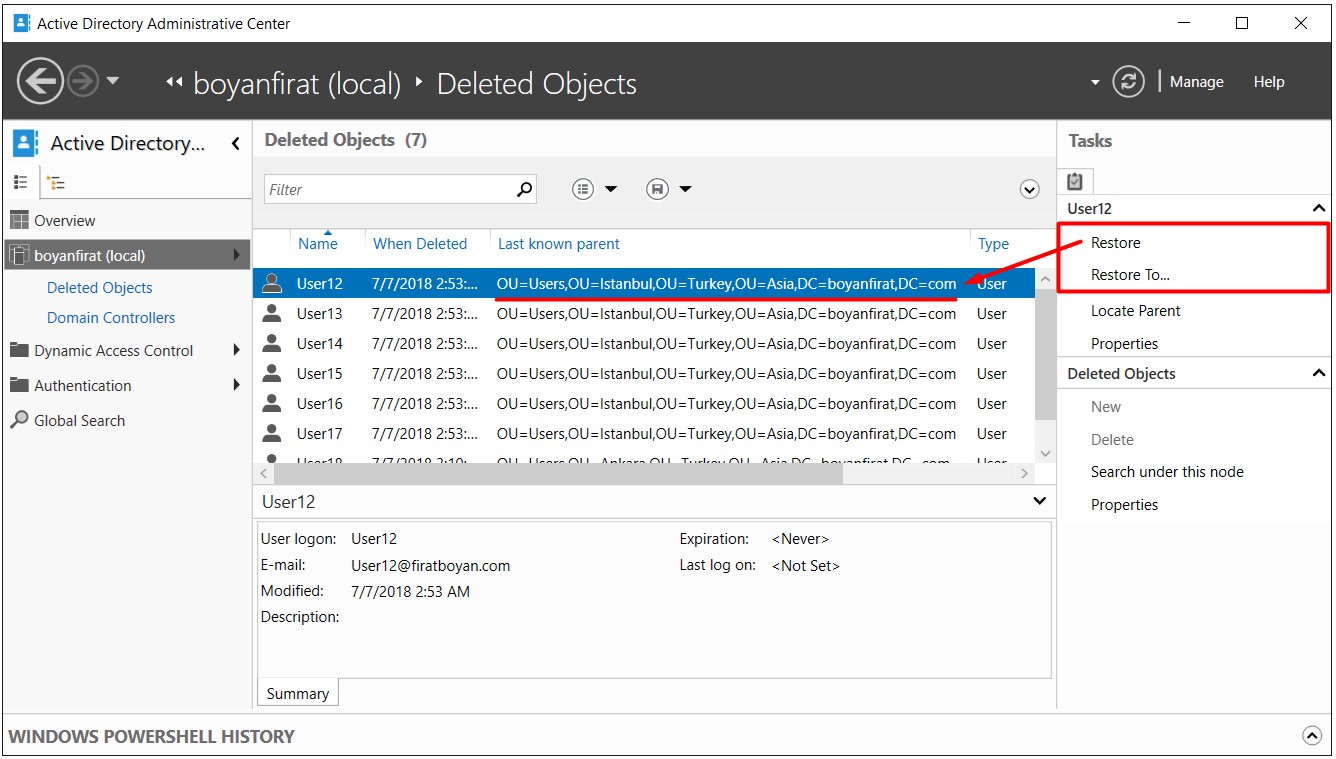Select User17 row
The width and height of the screenshot is (1336, 759).
644,433
